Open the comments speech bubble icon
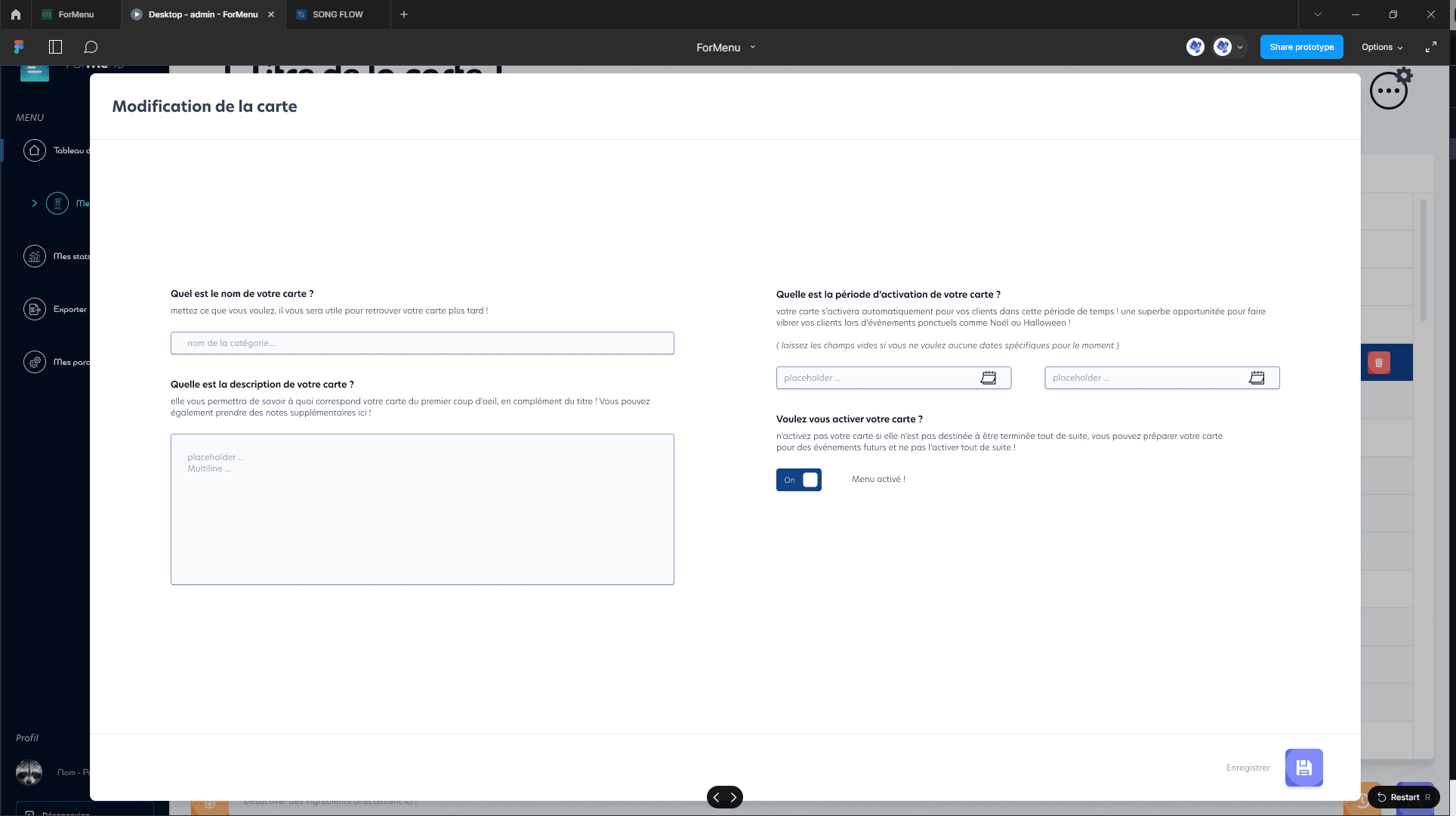This screenshot has height=816, width=1456. tap(91, 47)
